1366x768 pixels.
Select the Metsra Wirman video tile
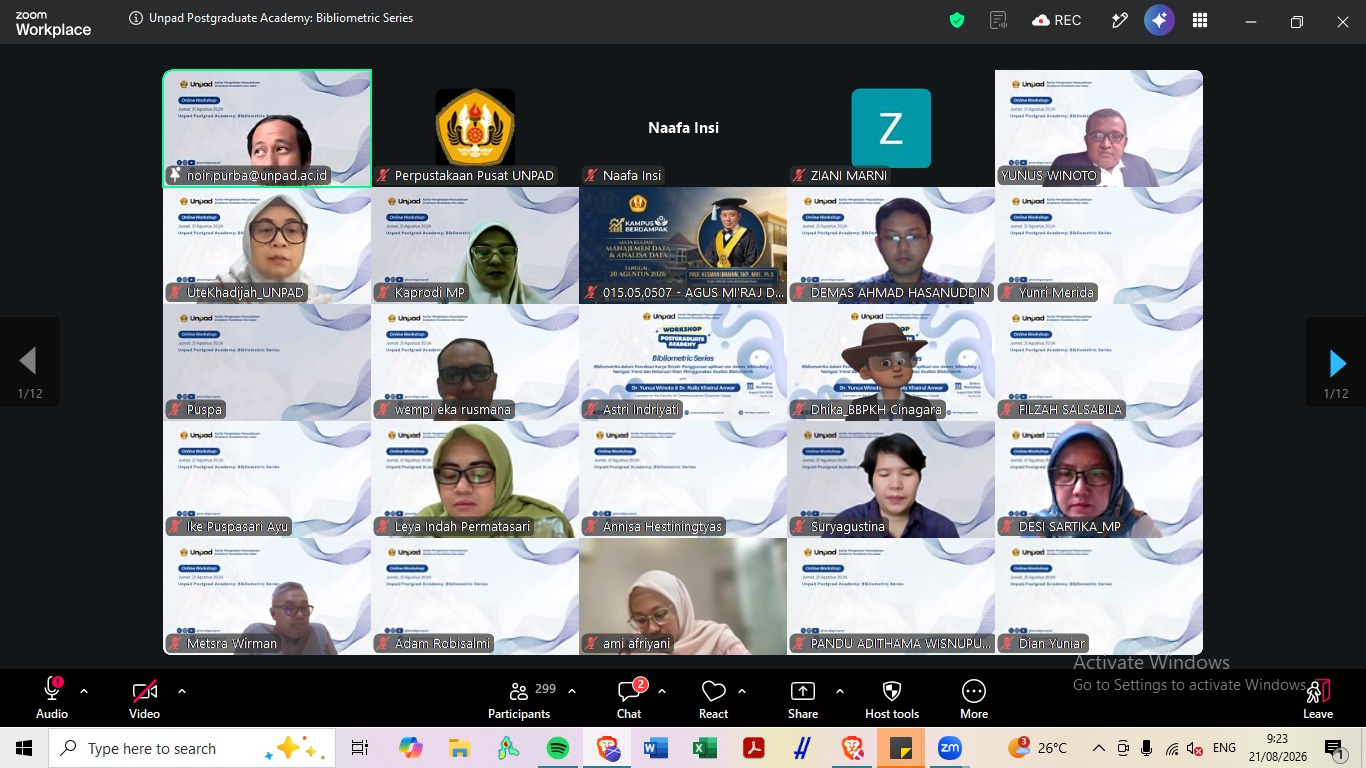tap(267, 597)
